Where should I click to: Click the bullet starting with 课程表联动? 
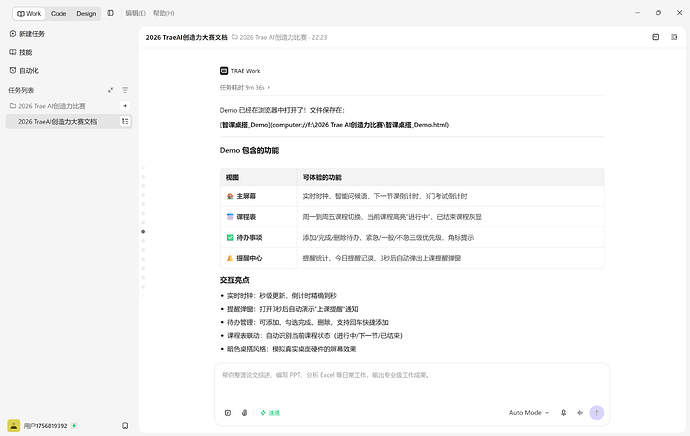point(315,335)
